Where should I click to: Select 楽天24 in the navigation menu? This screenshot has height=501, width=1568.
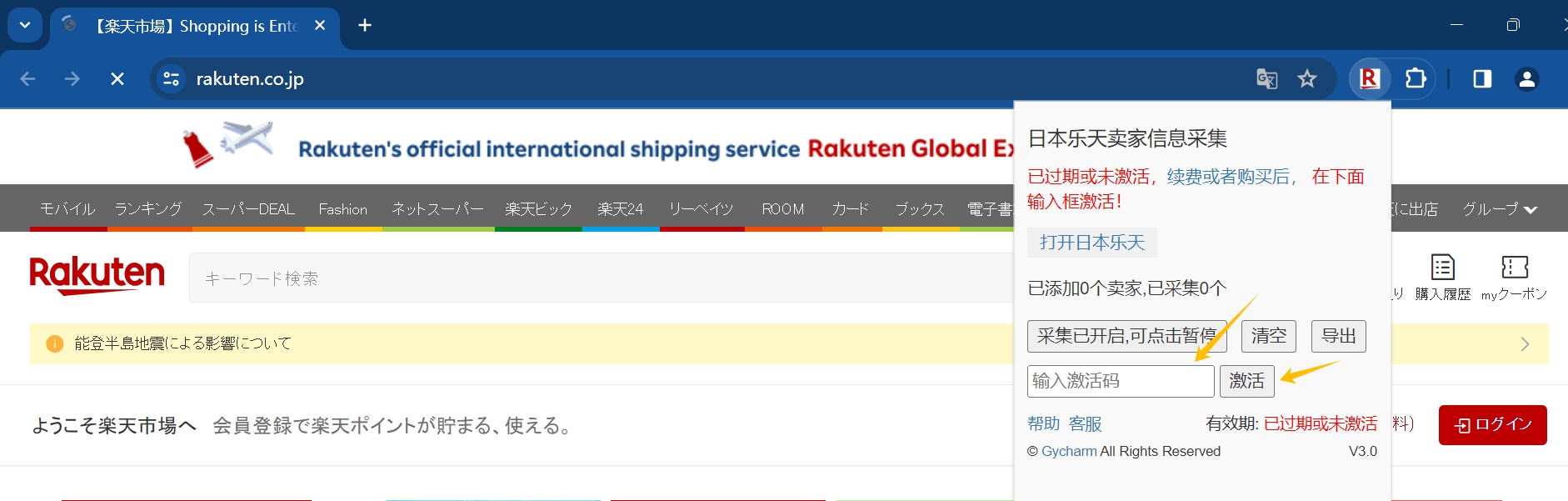tap(621, 209)
